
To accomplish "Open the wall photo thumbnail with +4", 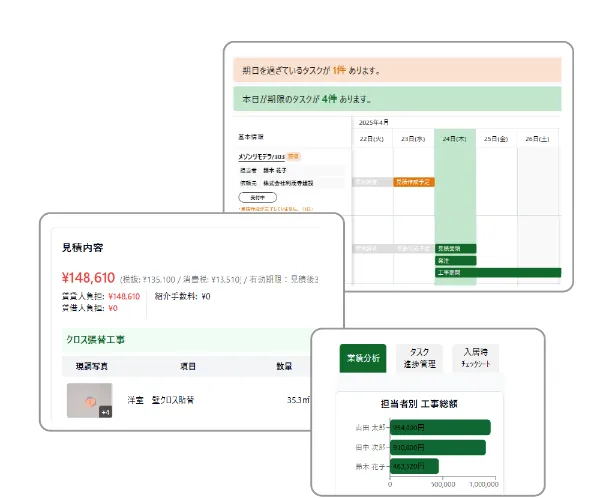I will pos(90,400).
